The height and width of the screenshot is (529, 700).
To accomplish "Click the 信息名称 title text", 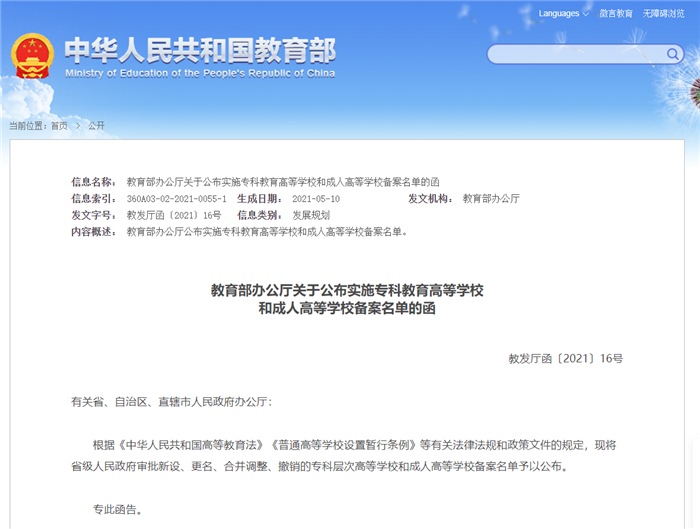I will pos(283,182).
